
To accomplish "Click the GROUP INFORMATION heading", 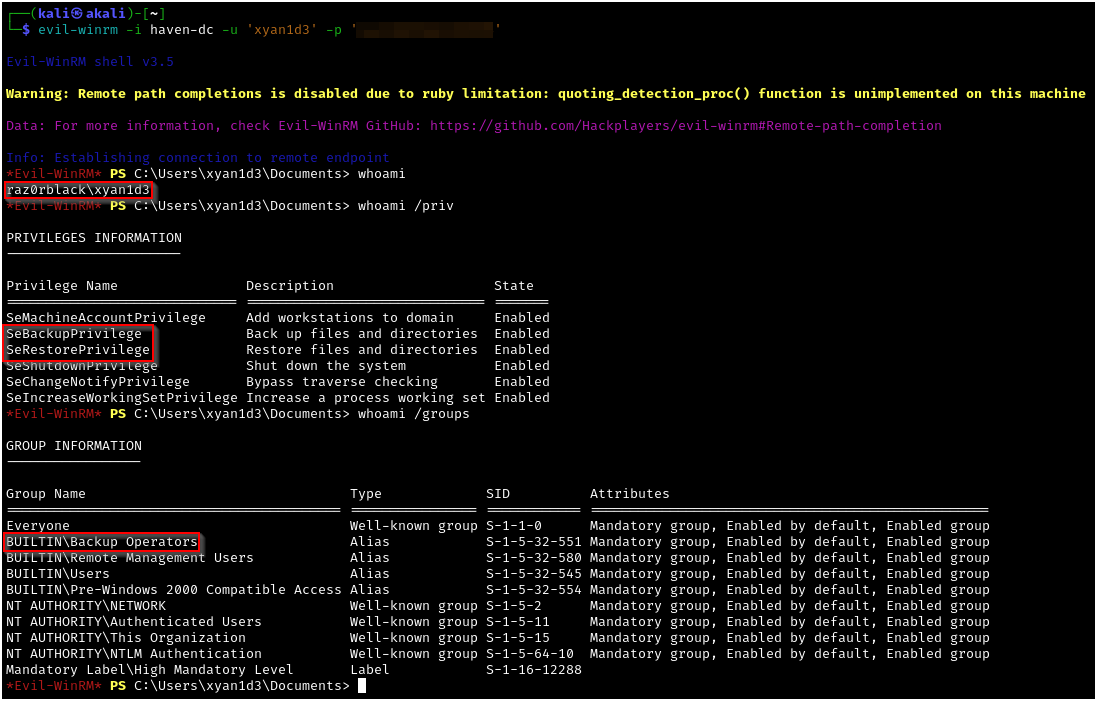I will click(74, 446).
